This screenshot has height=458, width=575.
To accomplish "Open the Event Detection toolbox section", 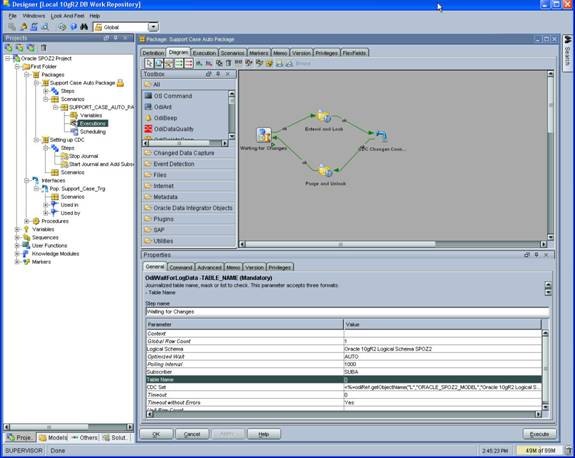I will point(188,164).
